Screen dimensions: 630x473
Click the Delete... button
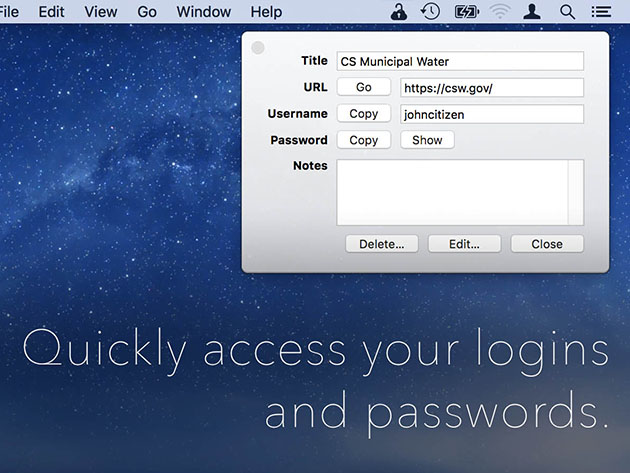(382, 244)
